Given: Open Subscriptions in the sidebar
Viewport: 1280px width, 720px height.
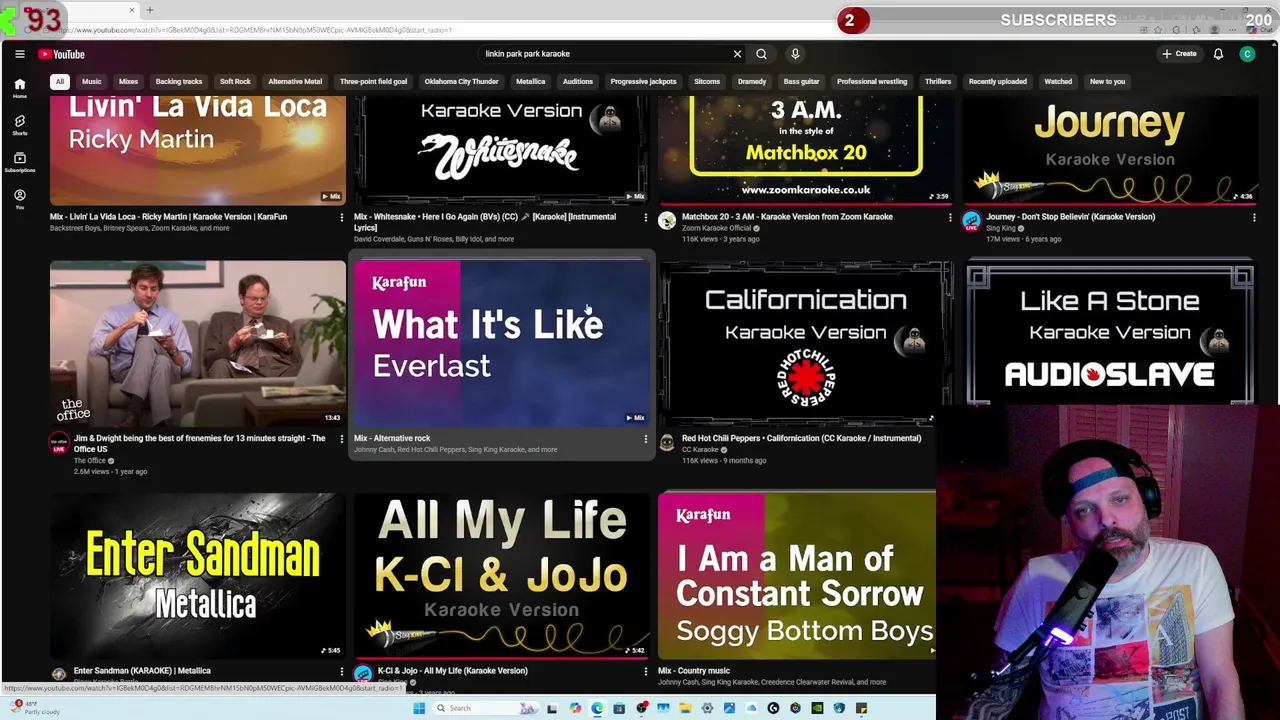Looking at the screenshot, I should [x=19, y=162].
